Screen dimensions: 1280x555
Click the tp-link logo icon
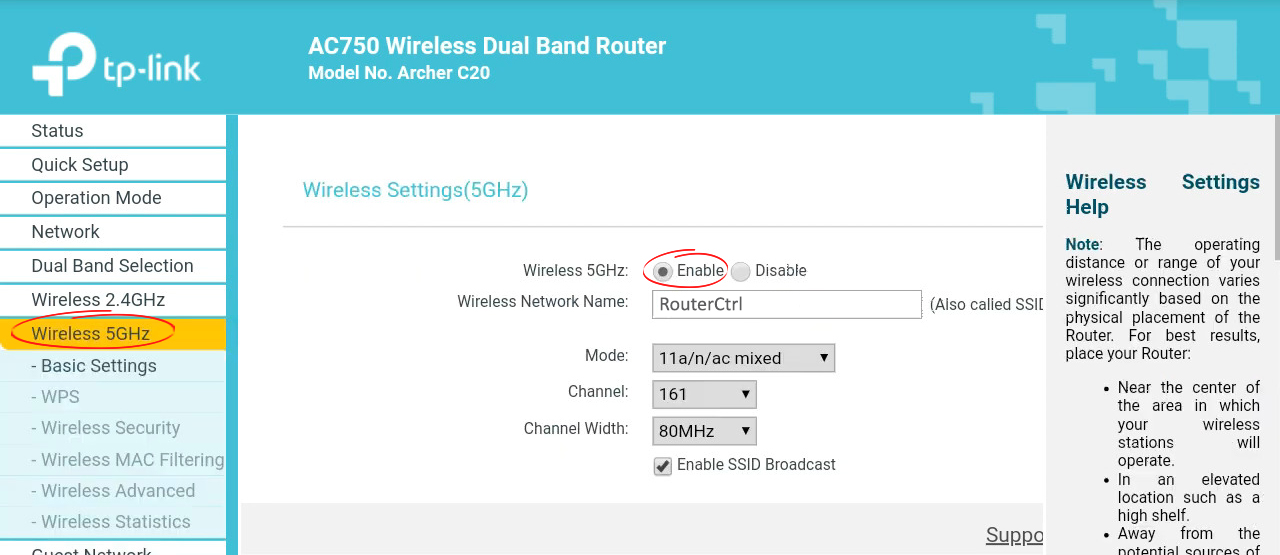point(63,65)
